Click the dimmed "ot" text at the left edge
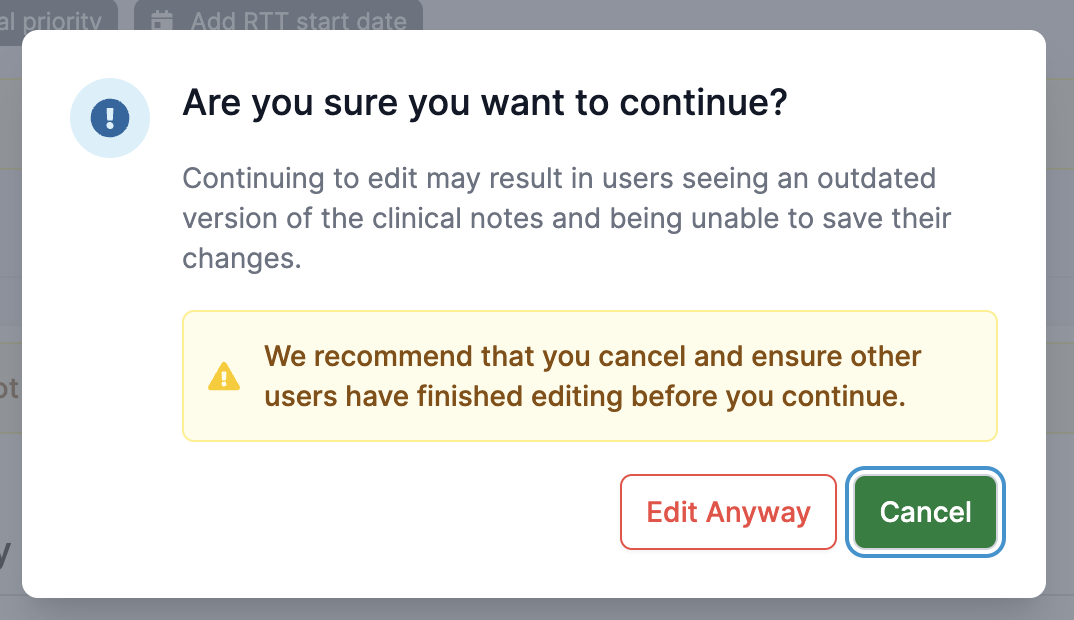1074x620 pixels. [9, 388]
